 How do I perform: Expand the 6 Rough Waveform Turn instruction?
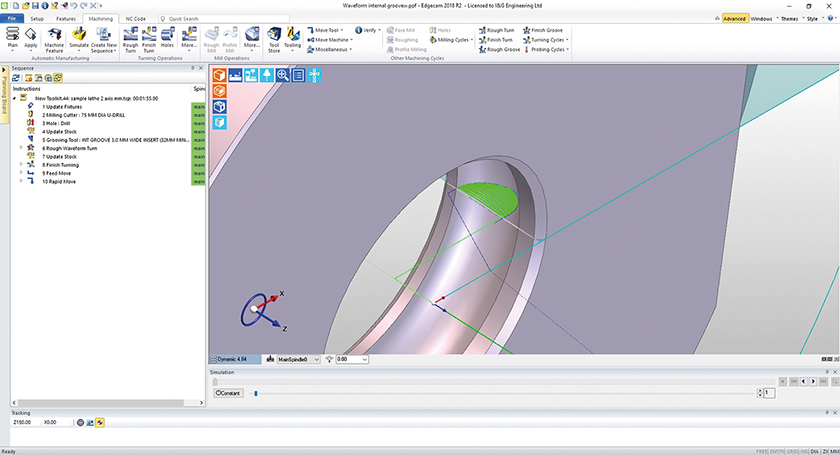(x=21, y=147)
